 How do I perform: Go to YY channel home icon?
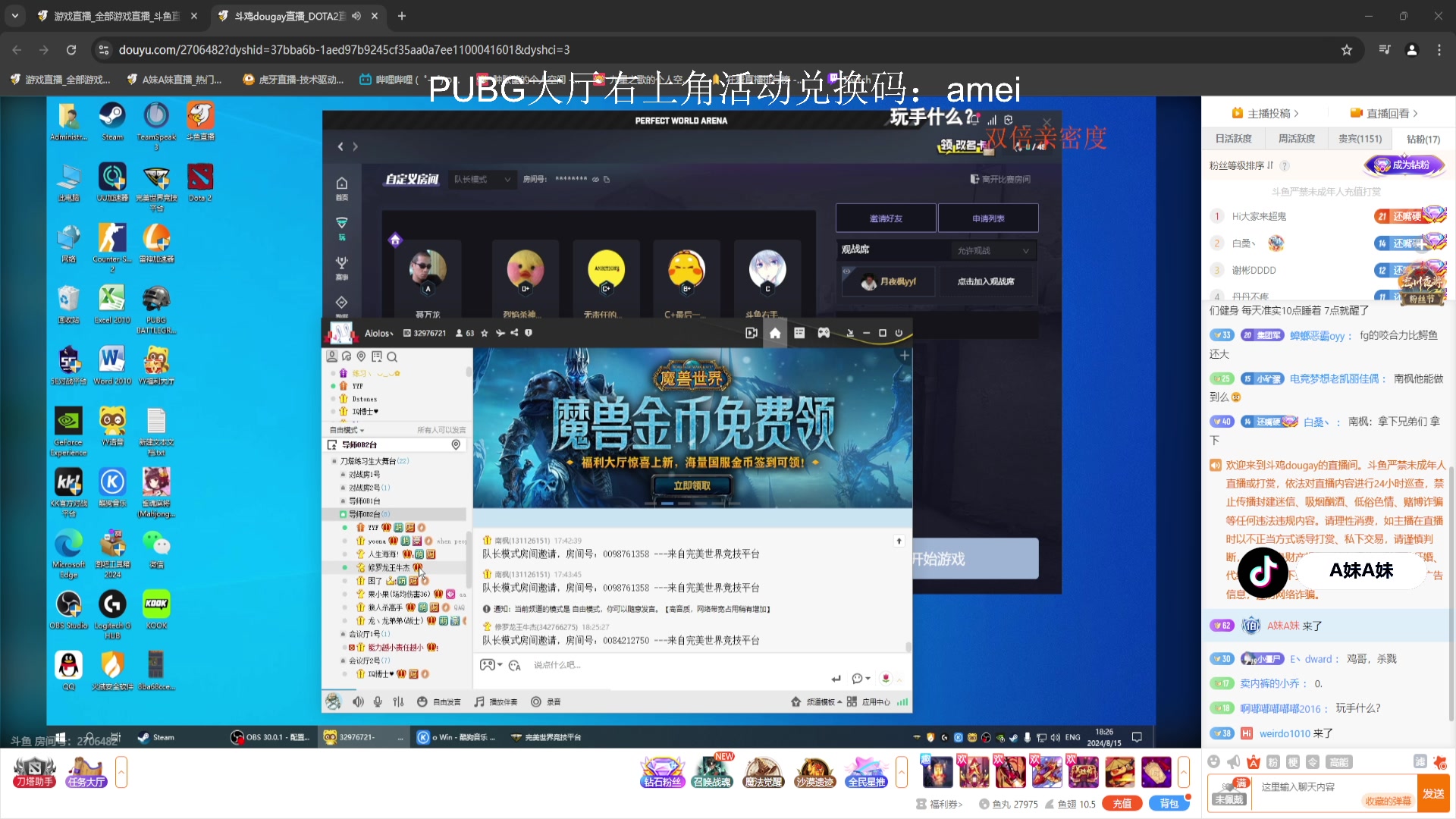pos(775,333)
